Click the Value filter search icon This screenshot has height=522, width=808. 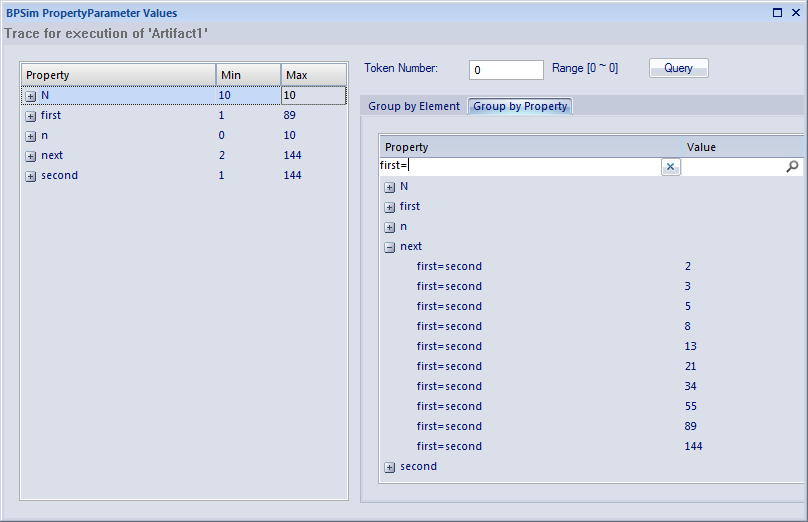point(792,167)
